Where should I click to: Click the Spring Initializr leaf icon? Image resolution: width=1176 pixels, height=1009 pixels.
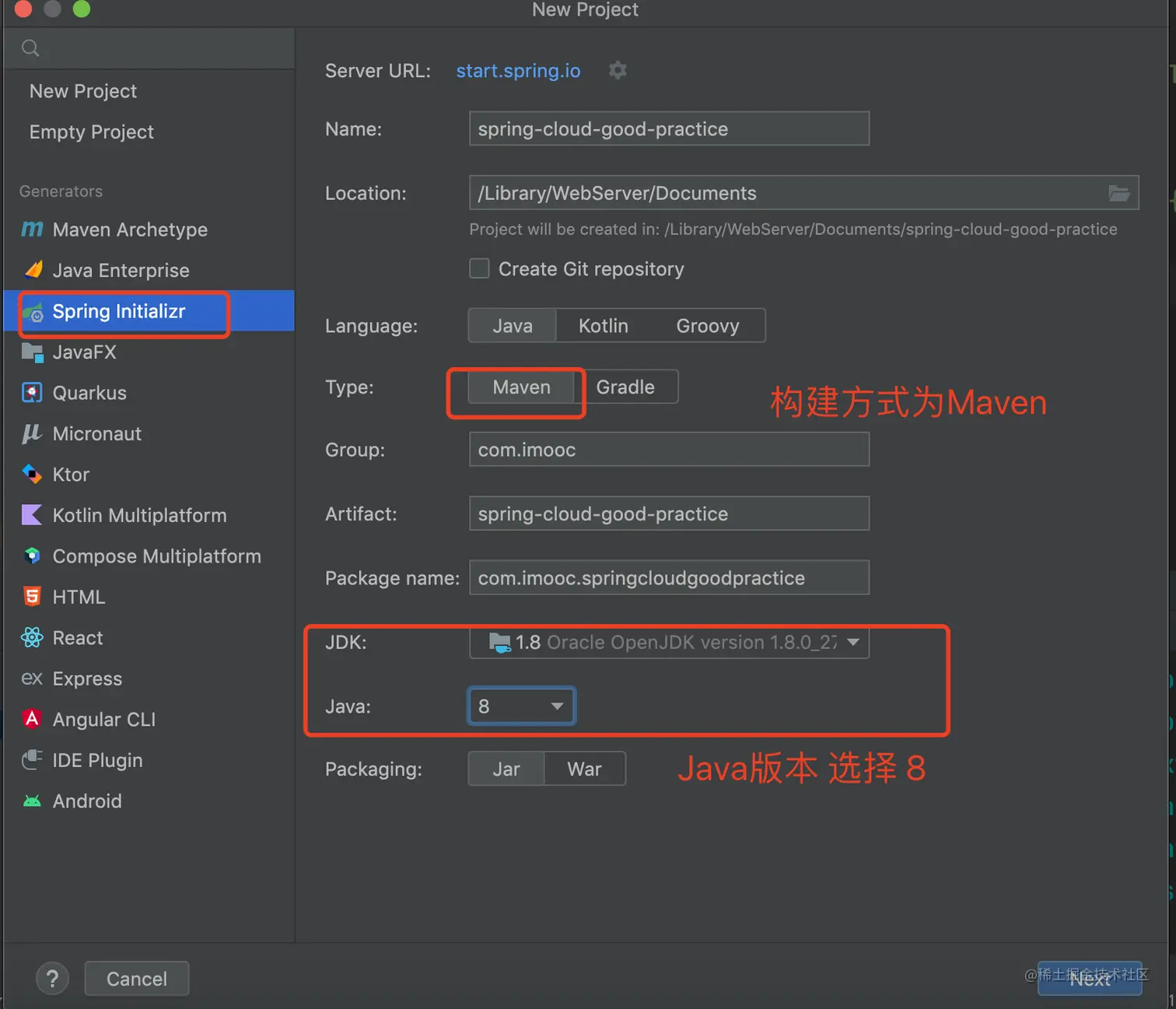pos(33,313)
